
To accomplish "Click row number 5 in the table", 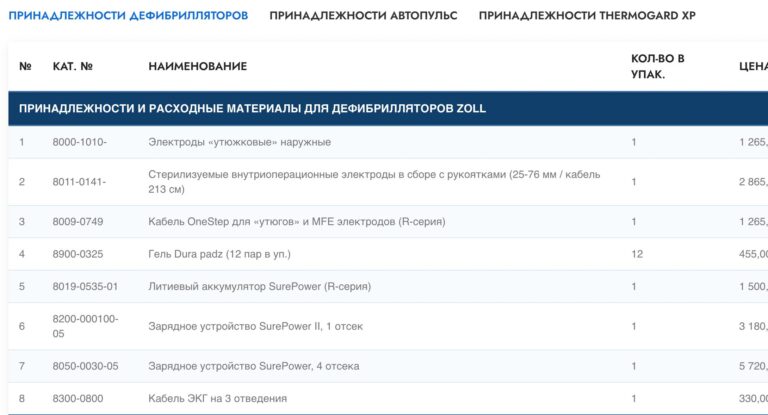I will pos(22,286).
